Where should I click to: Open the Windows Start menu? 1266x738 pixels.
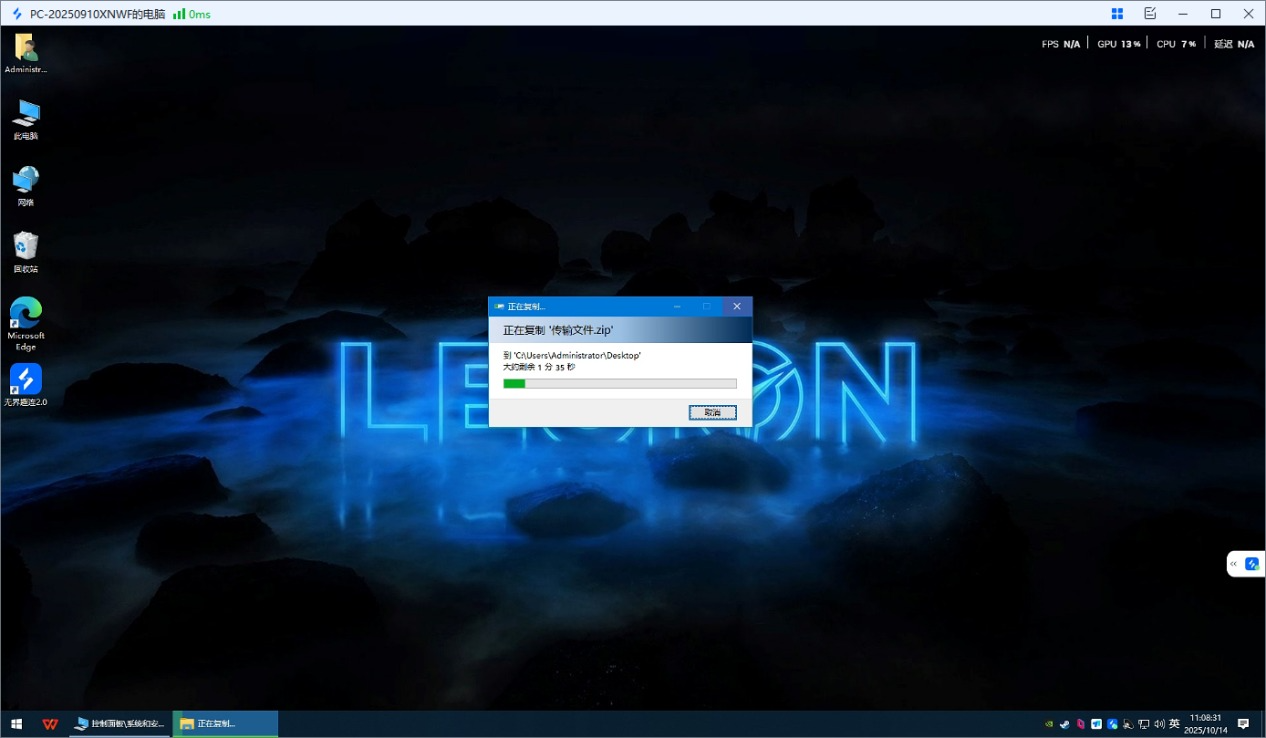click(16, 724)
